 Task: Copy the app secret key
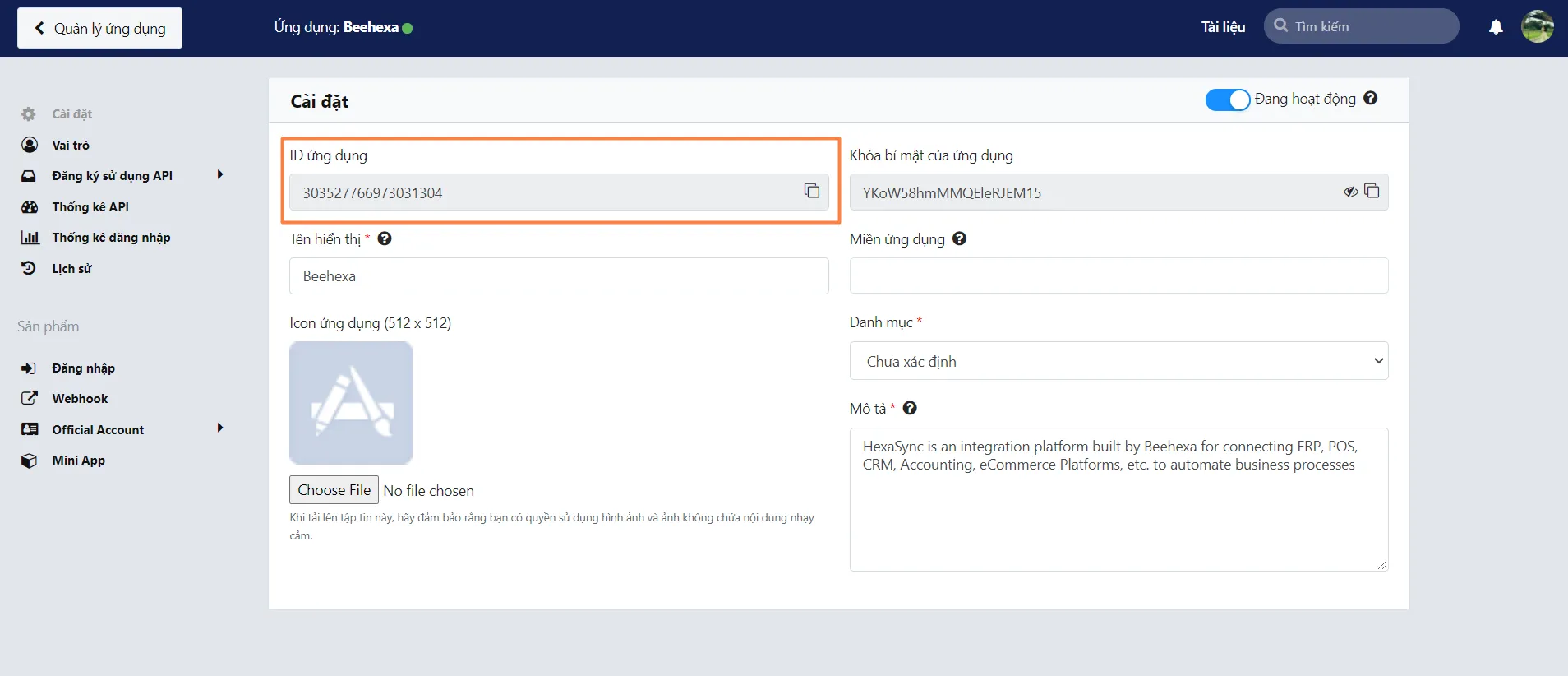tap(1372, 191)
